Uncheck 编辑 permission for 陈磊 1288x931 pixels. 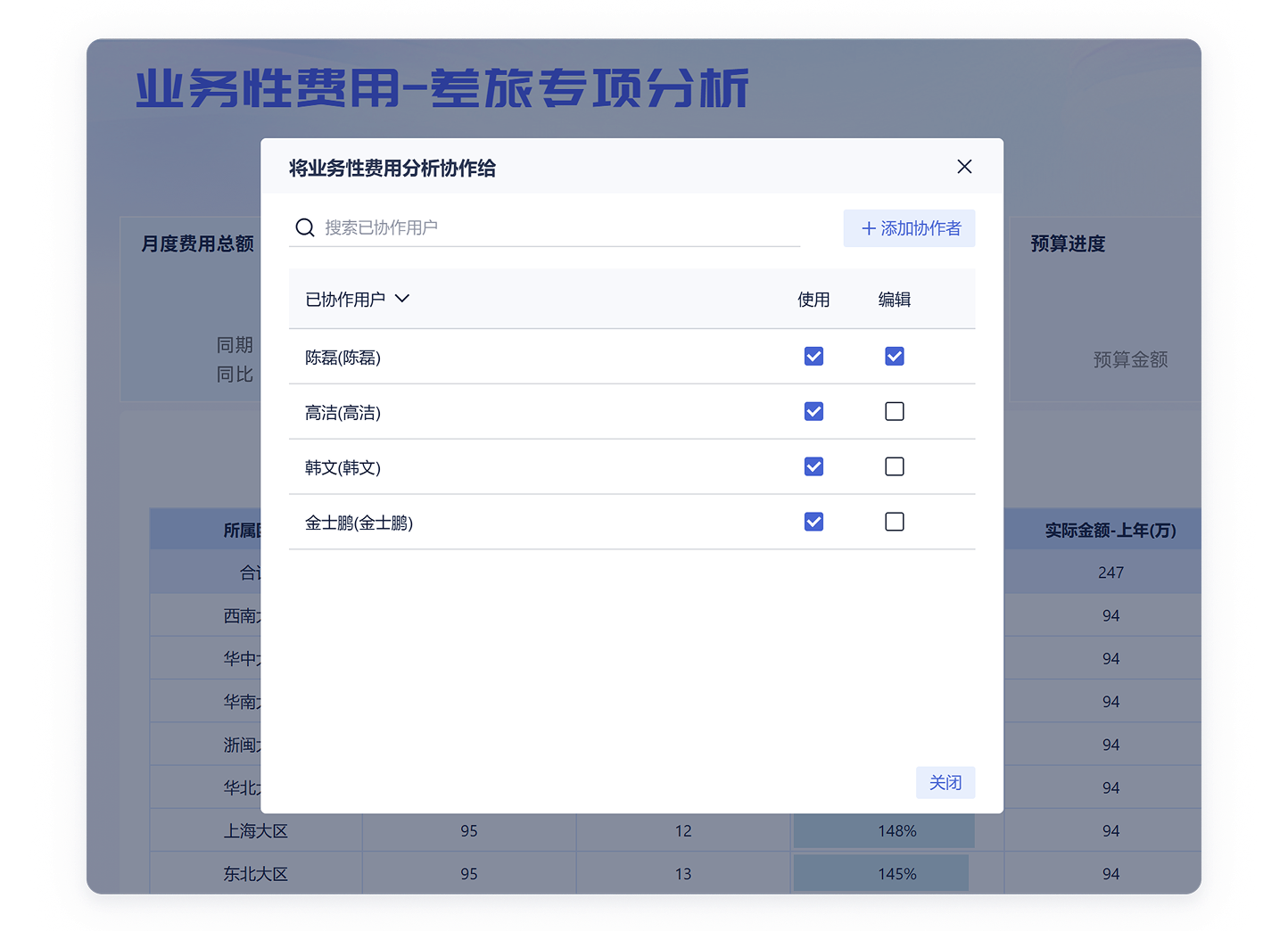[894, 357]
